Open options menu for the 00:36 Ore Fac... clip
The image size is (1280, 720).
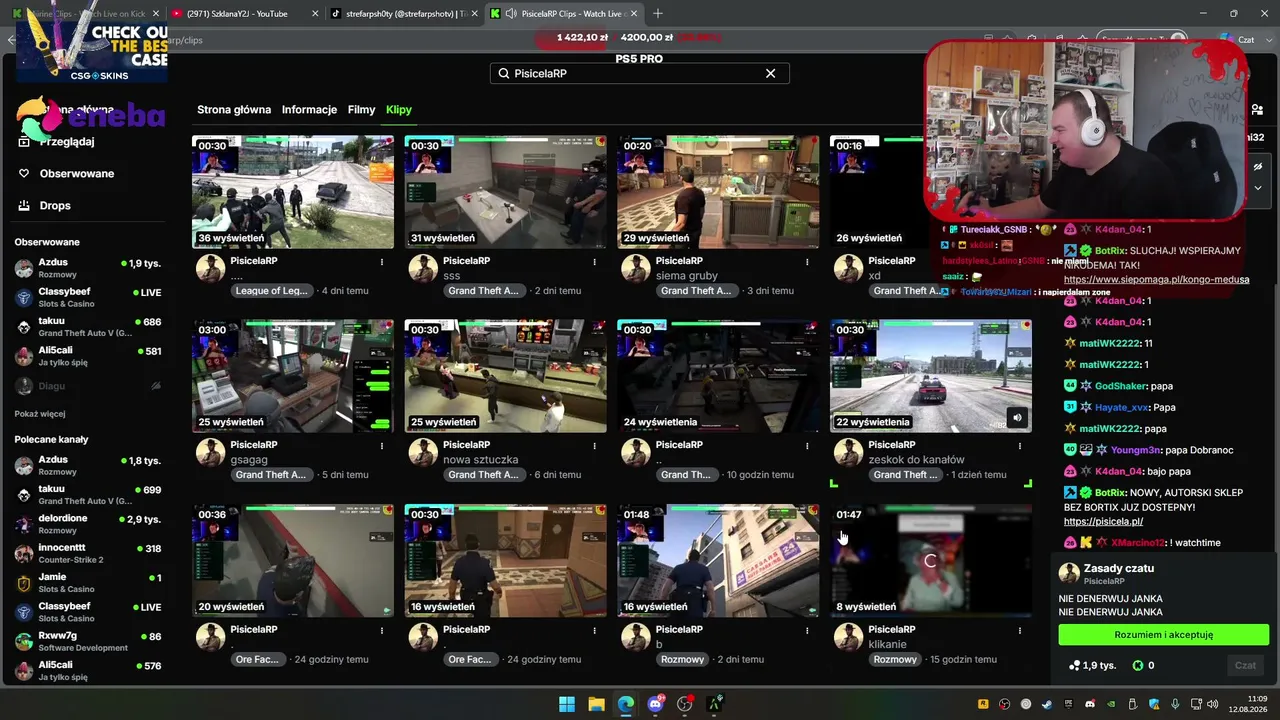click(382, 630)
